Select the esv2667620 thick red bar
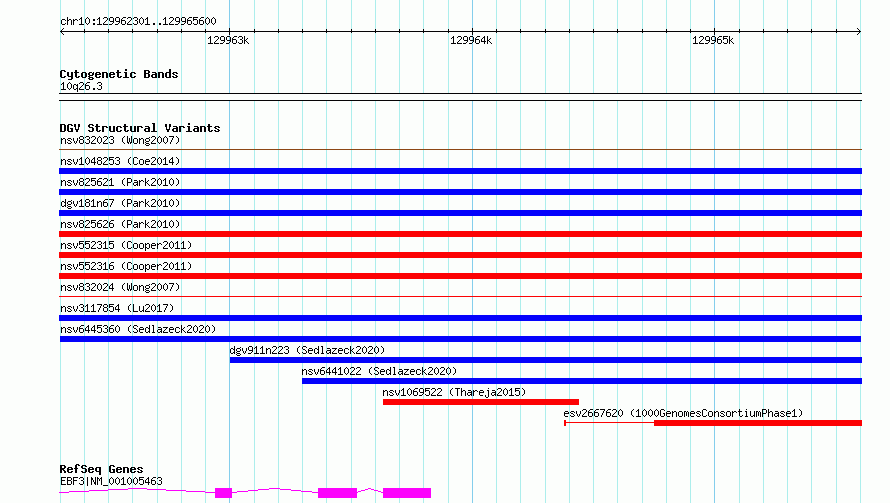The width and height of the screenshot is (890, 503). pos(758,423)
